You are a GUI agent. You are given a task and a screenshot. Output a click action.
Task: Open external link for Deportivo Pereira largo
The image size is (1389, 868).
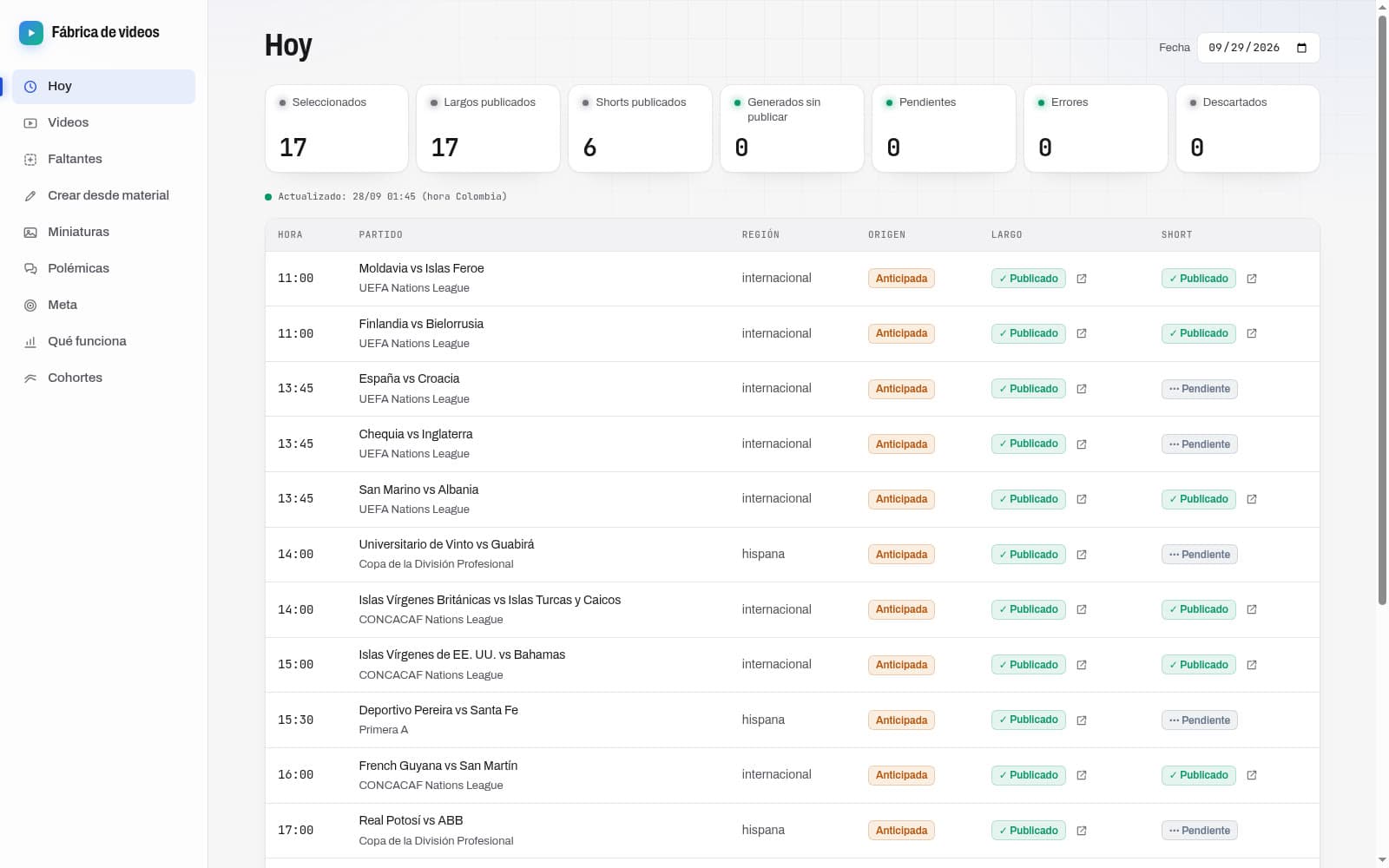(x=1082, y=720)
